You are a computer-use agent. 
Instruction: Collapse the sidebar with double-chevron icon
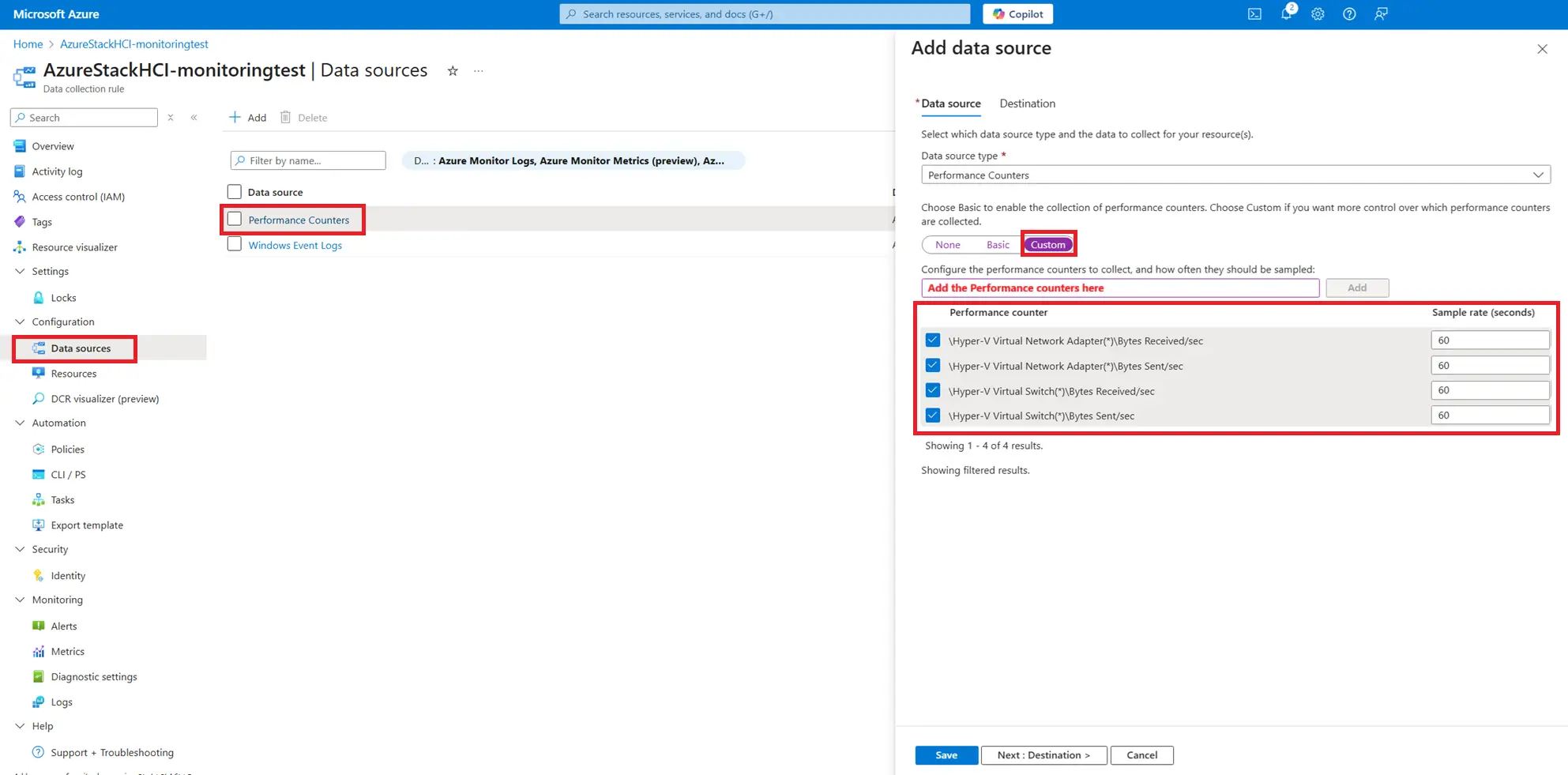click(x=194, y=118)
